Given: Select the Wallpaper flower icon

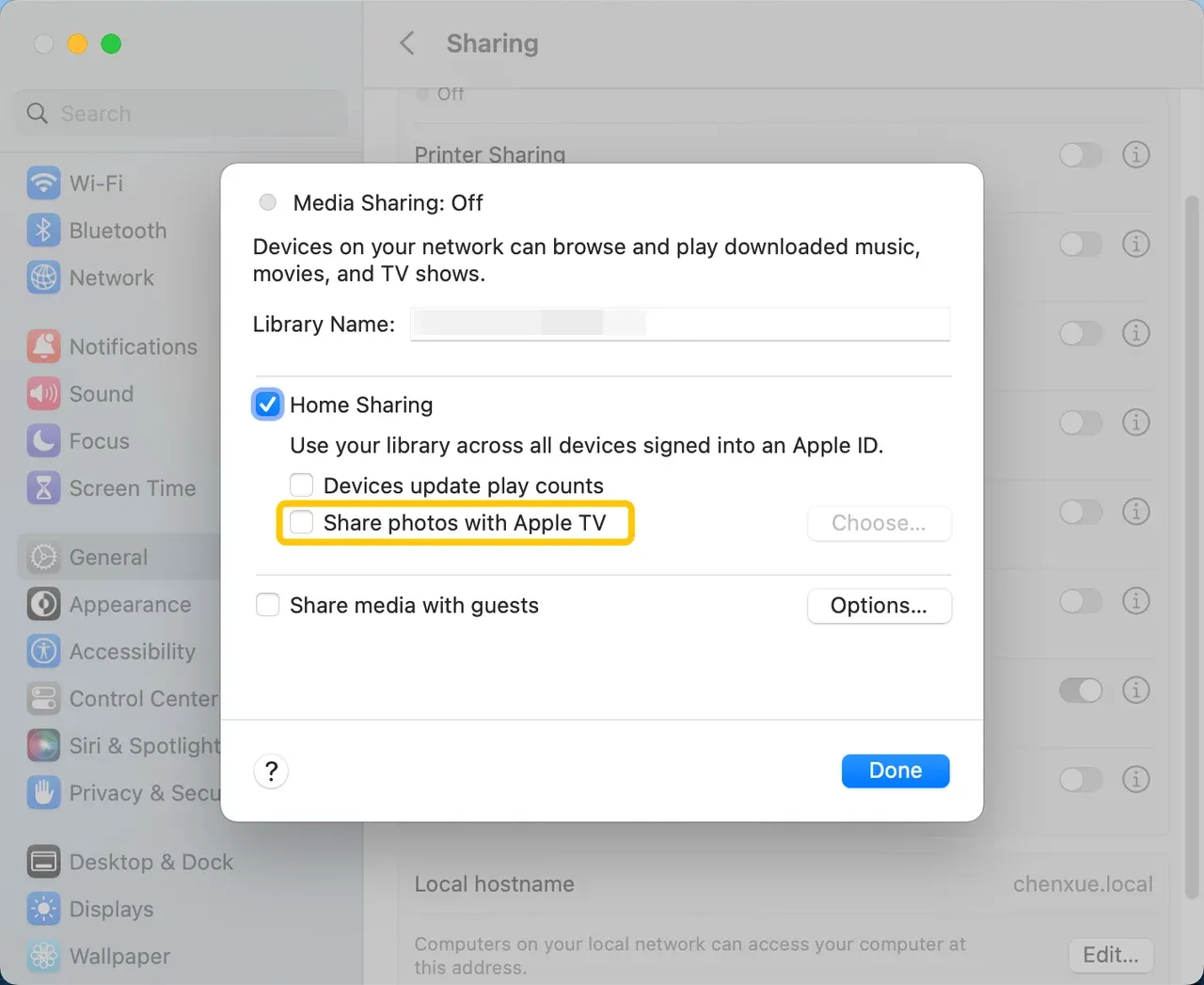Looking at the screenshot, I should click(x=43, y=956).
